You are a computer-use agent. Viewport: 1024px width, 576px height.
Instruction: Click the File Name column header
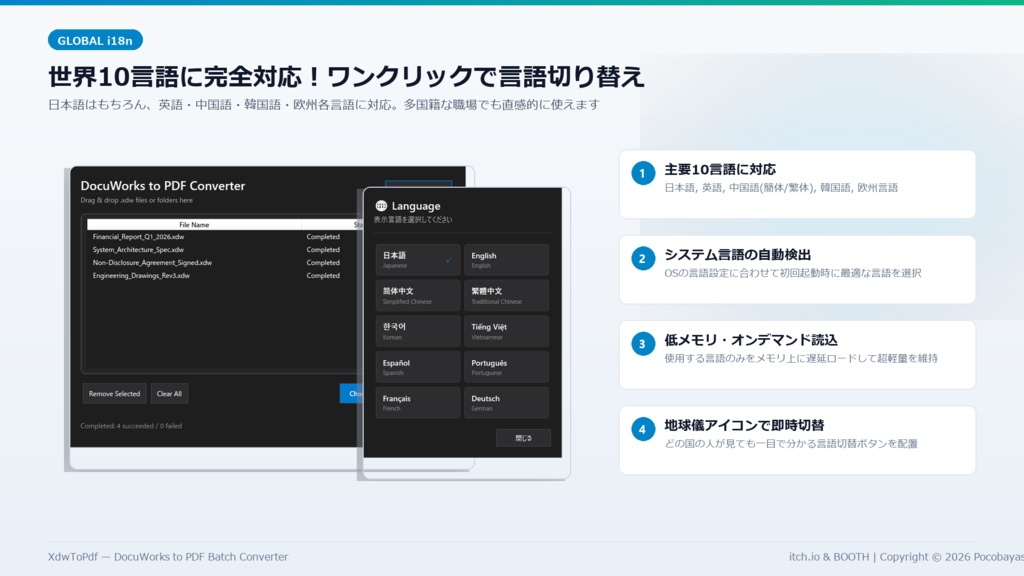(194, 225)
